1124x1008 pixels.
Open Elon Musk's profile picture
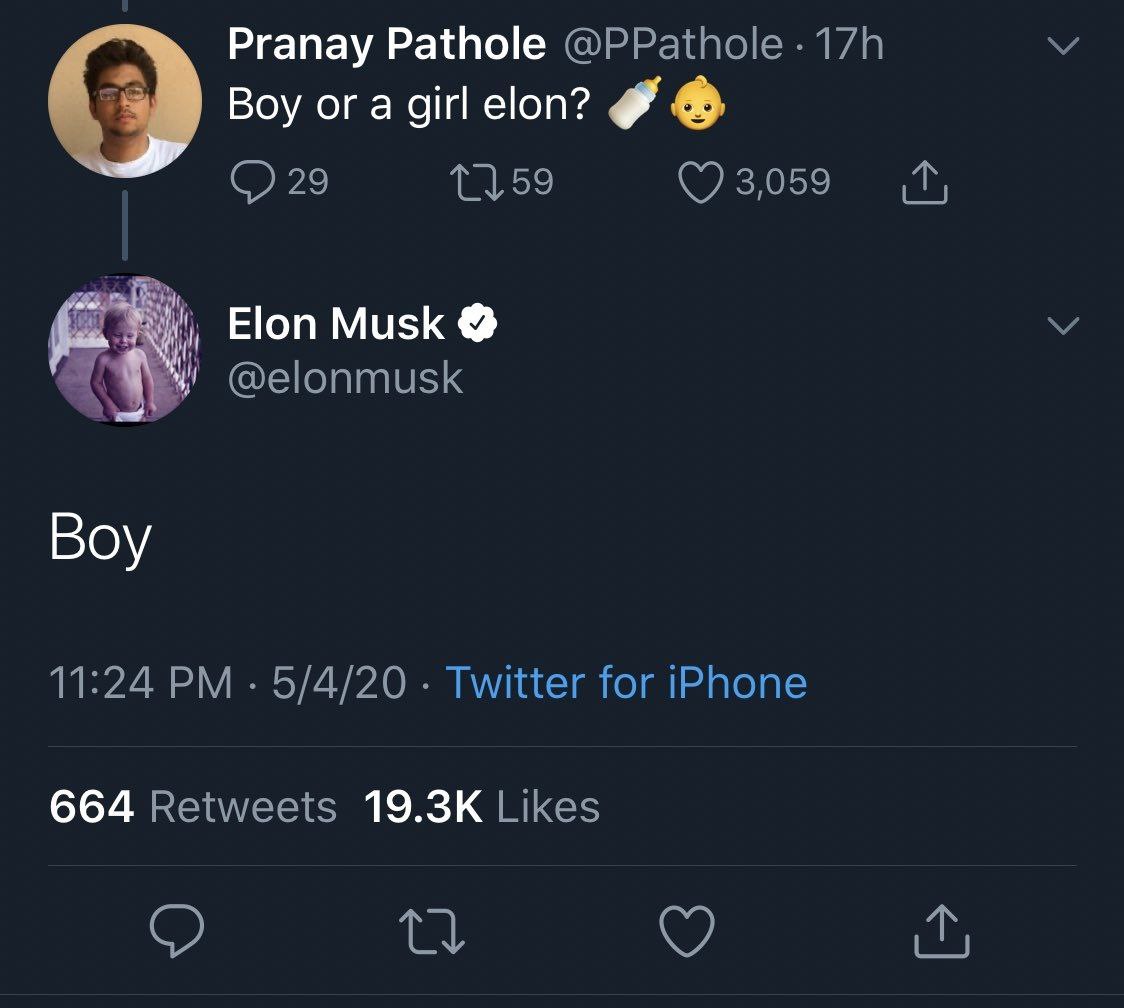[125, 350]
